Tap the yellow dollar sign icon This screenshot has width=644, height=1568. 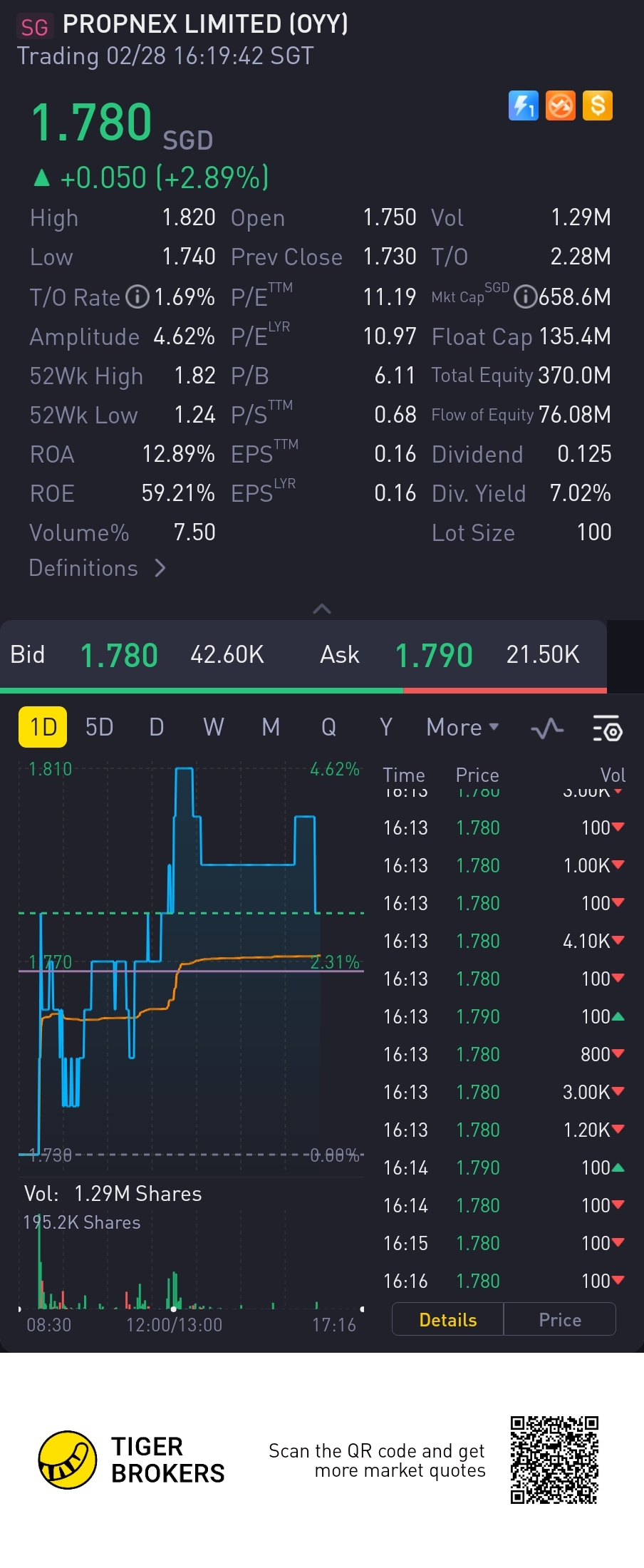597,106
